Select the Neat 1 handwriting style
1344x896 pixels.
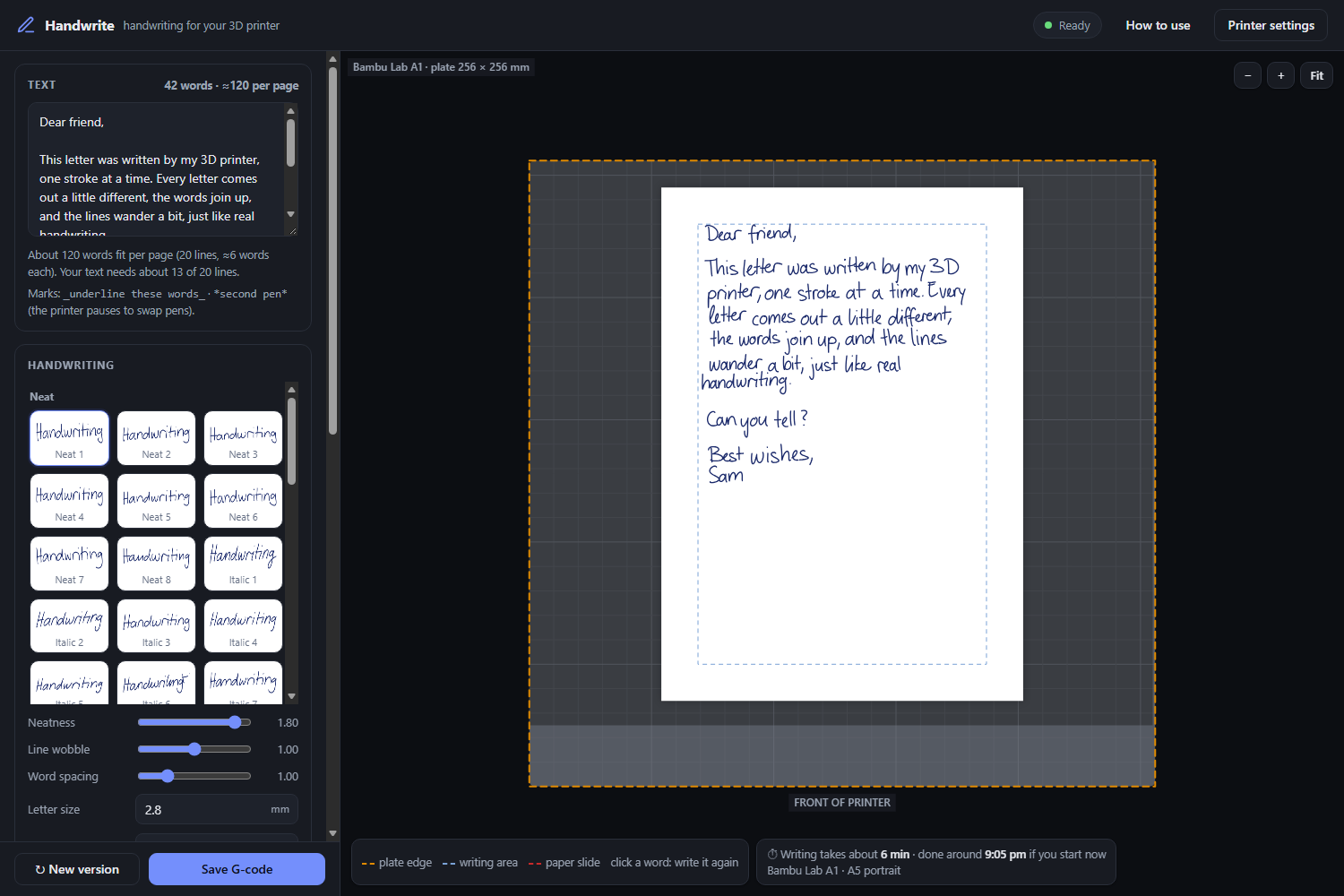[x=69, y=438]
